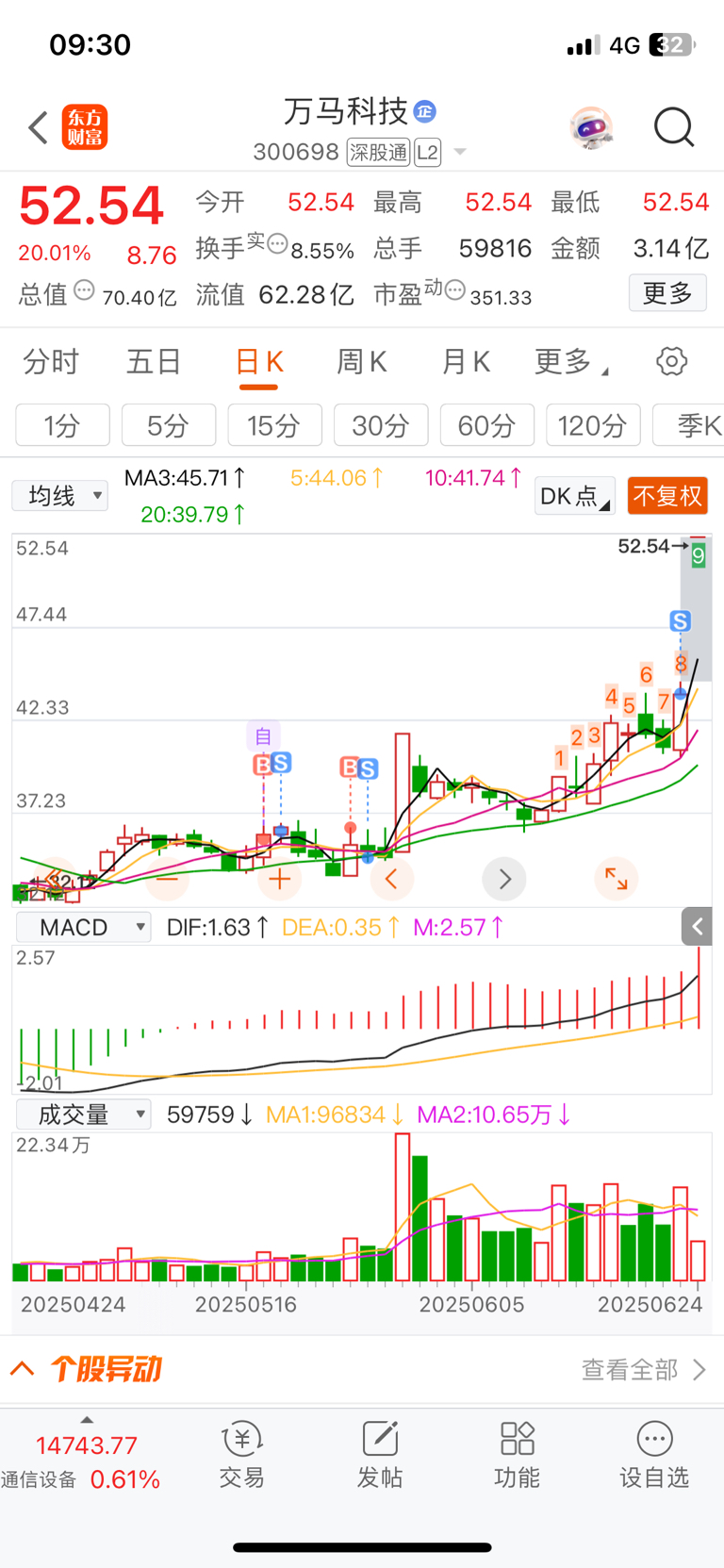Image resolution: width=724 pixels, height=1568 pixels.
Task: Collapse side panel with gray arrow tab
Action: (697, 927)
